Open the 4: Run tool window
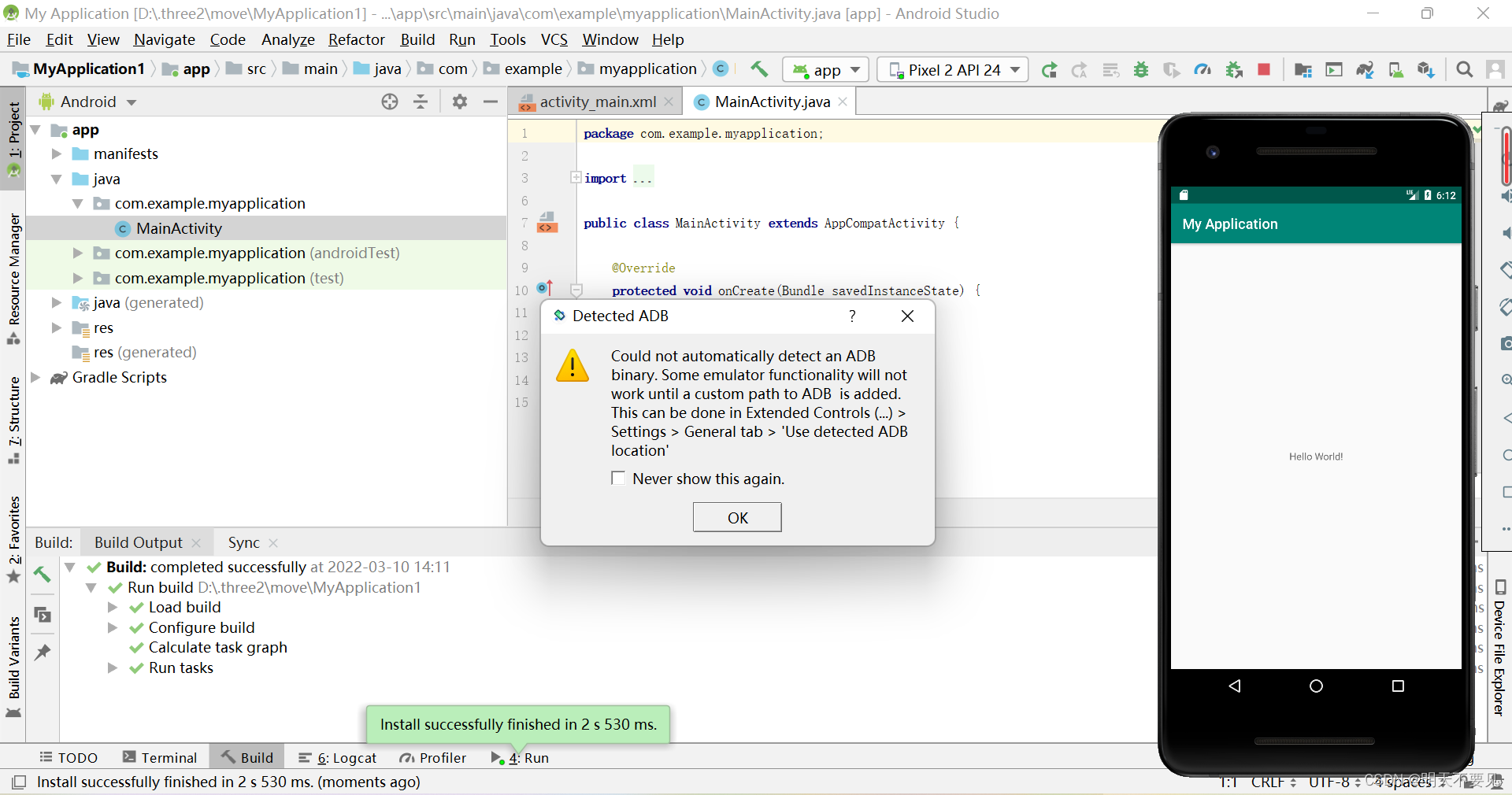 (x=520, y=757)
